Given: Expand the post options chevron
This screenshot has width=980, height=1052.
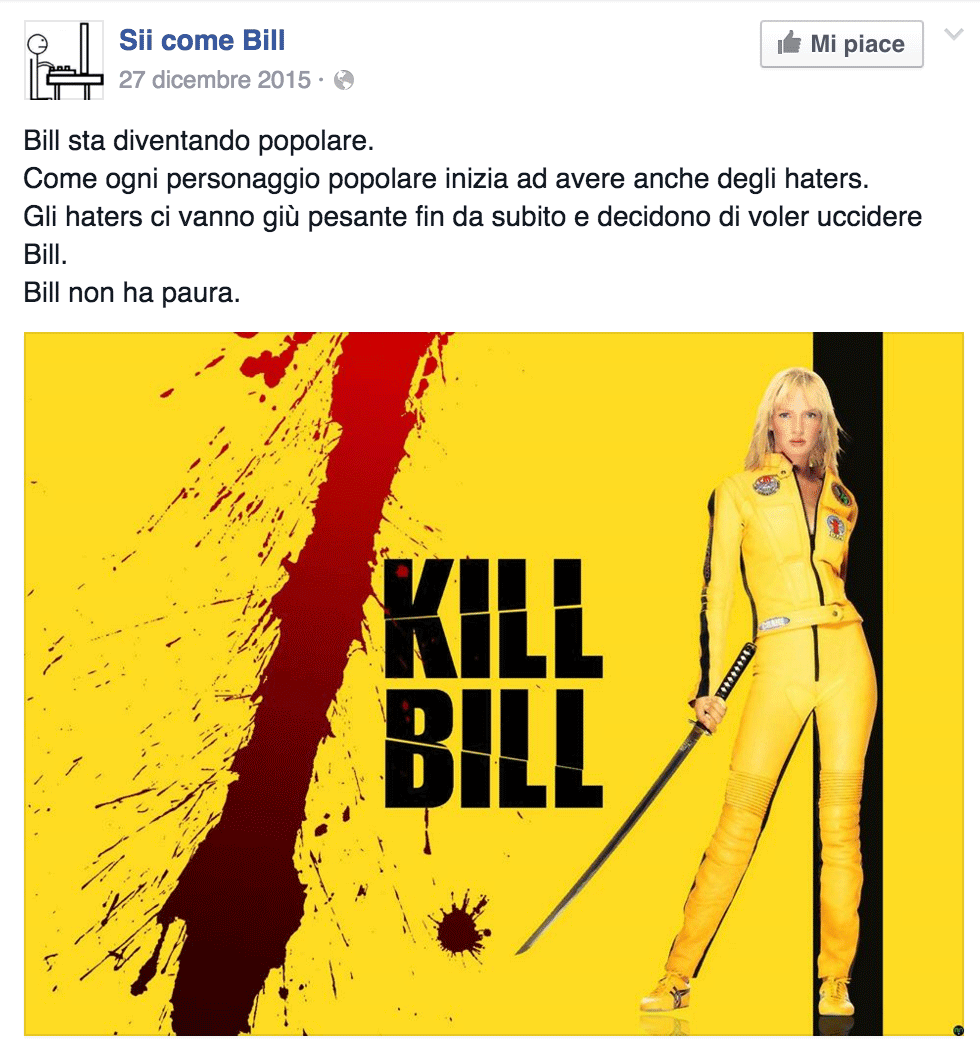Looking at the screenshot, I should [953, 34].
